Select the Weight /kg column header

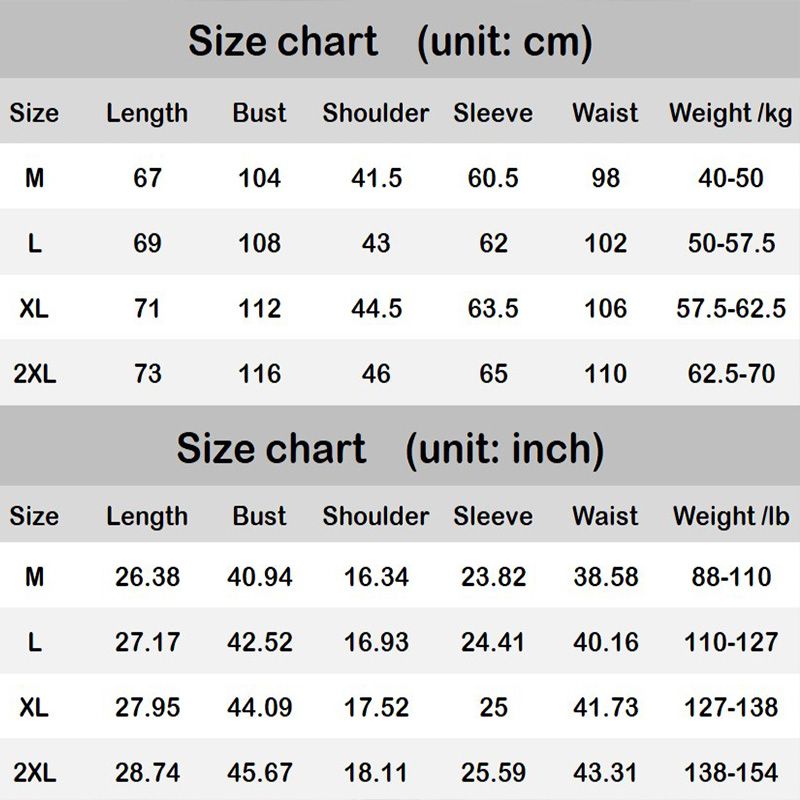(x=731, y=113)
